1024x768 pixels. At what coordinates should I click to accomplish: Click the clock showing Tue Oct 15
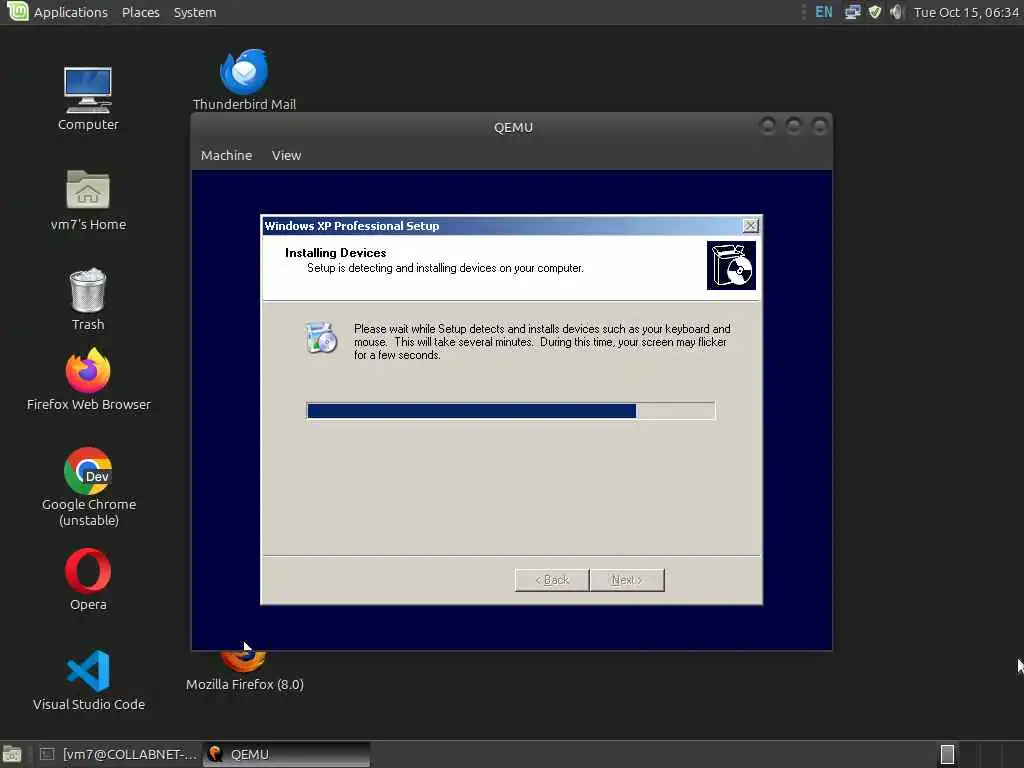(x=966, y=12)
